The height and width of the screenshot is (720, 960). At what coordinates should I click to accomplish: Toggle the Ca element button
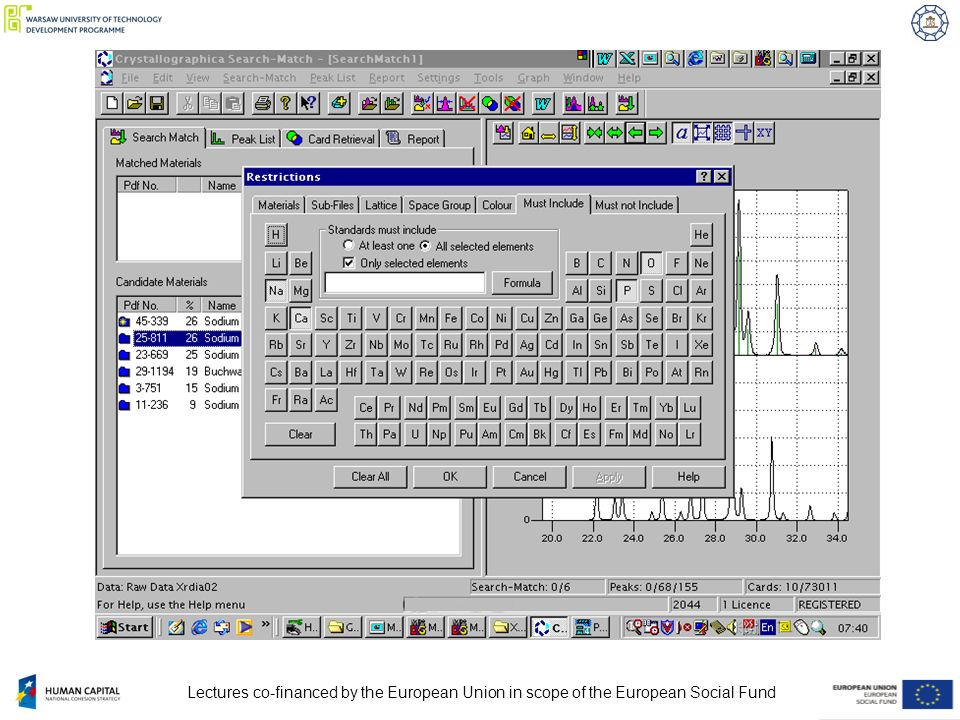point(301,318)
